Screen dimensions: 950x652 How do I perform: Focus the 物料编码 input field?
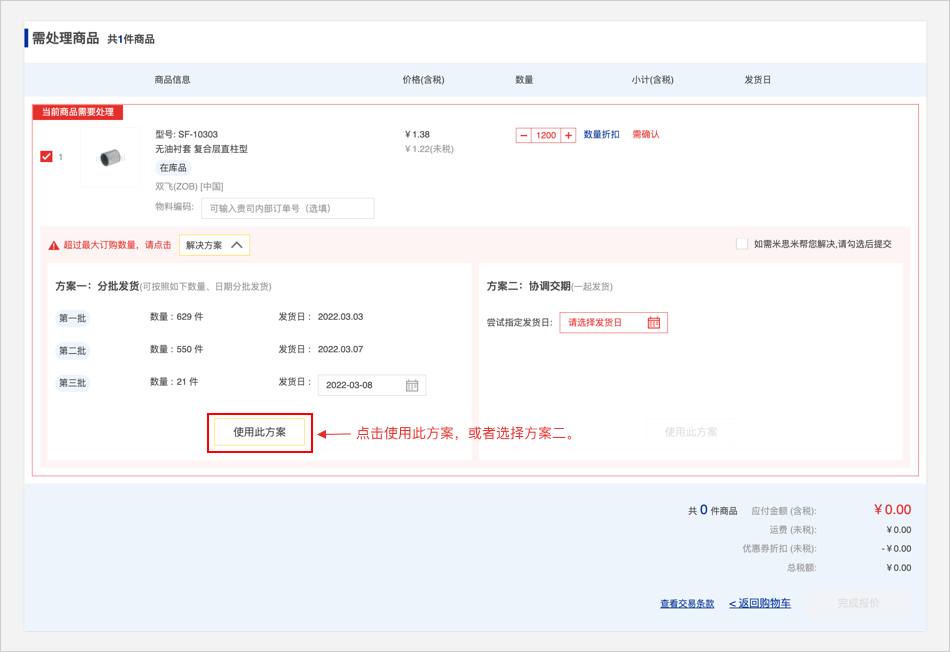287,208
